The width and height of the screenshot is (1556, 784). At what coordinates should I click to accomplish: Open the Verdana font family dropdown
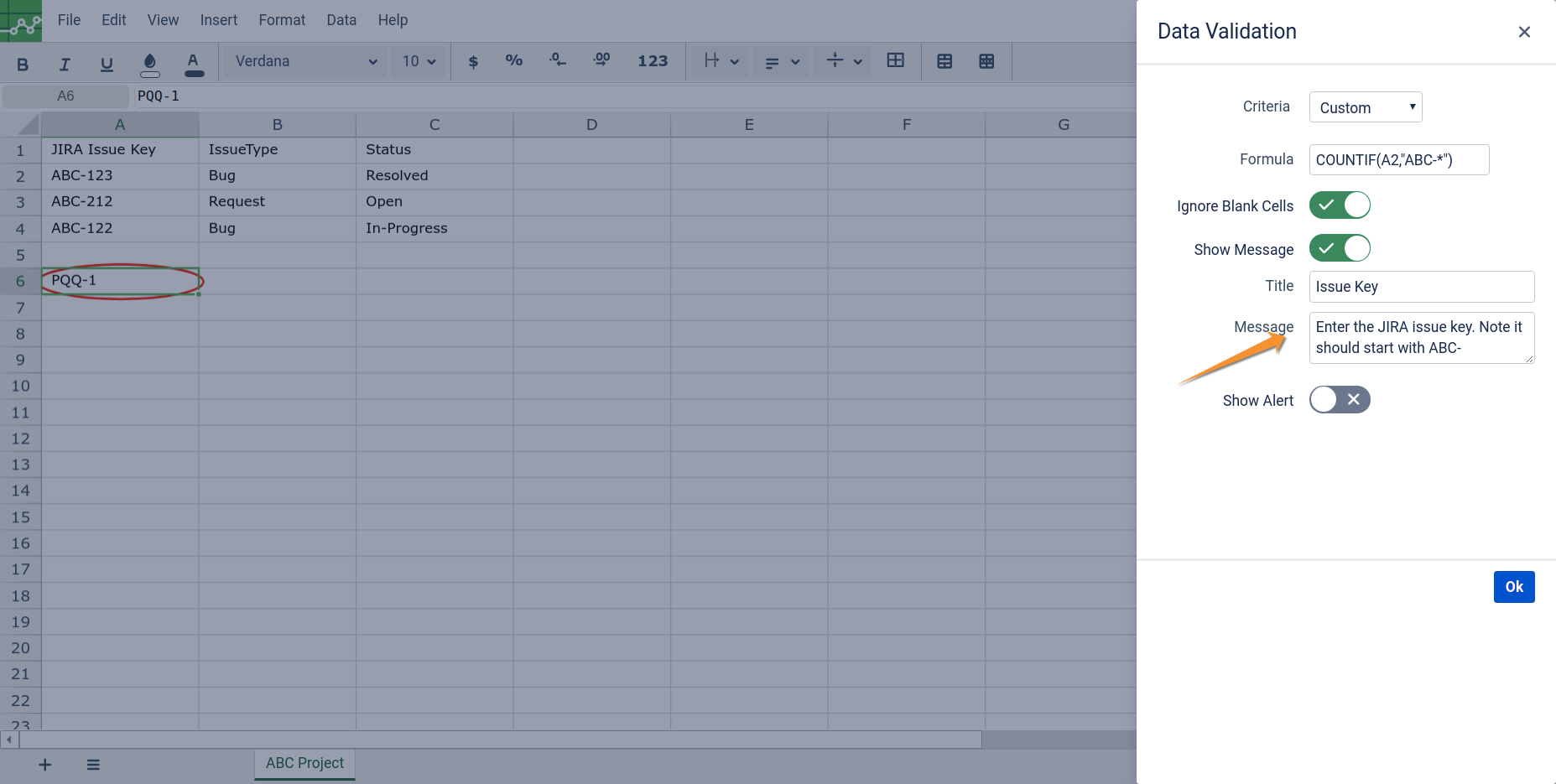click(x=305, y=61)
